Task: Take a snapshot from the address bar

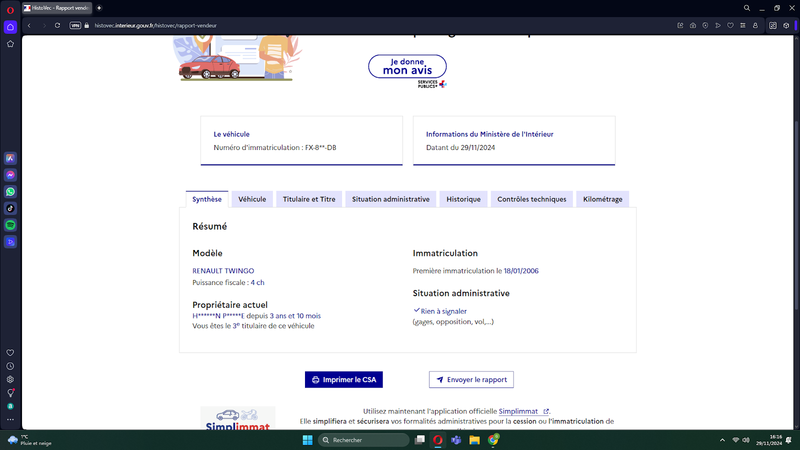Action: tap(693, 26)
